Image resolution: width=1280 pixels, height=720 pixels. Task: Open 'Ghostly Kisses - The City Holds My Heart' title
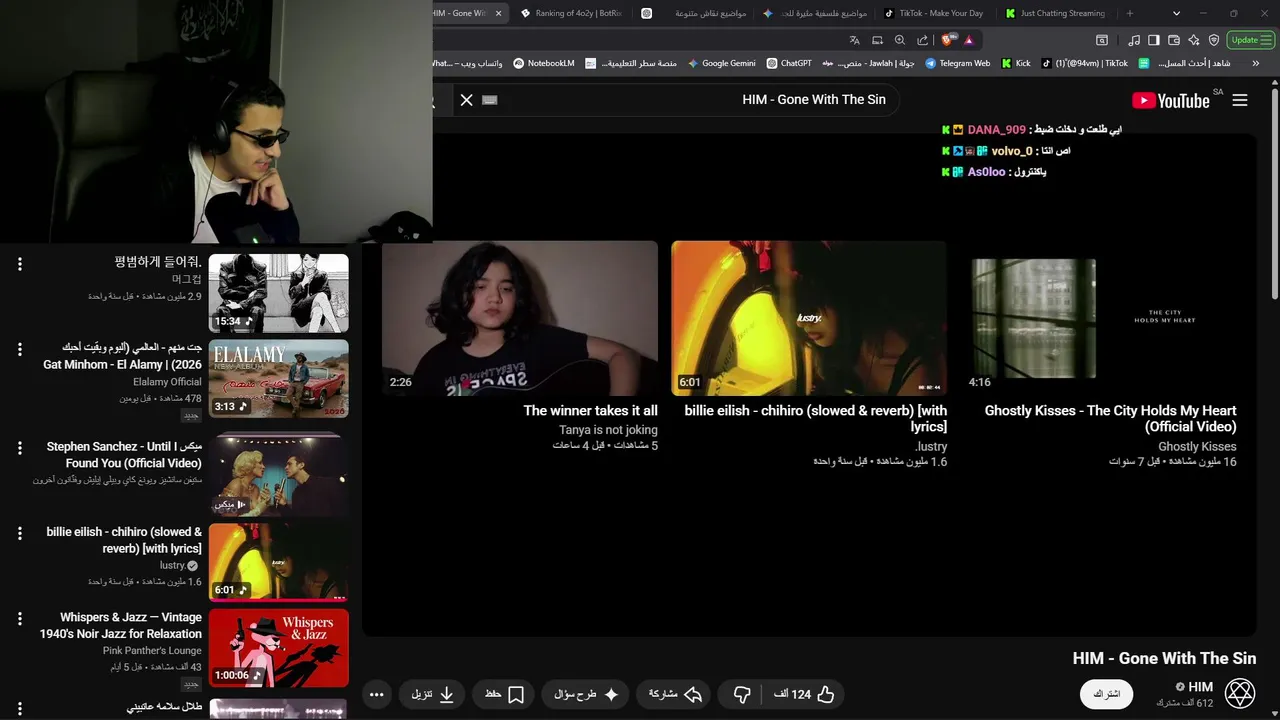coord(1110,418)
